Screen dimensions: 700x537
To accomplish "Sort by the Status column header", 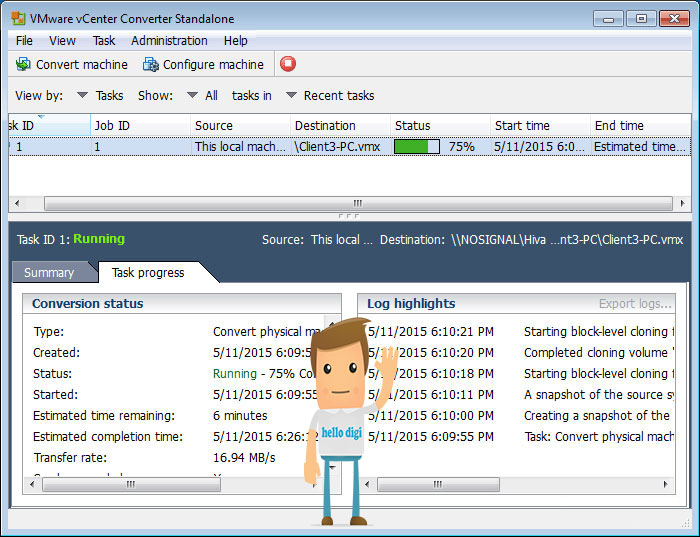I will (441, 125).
